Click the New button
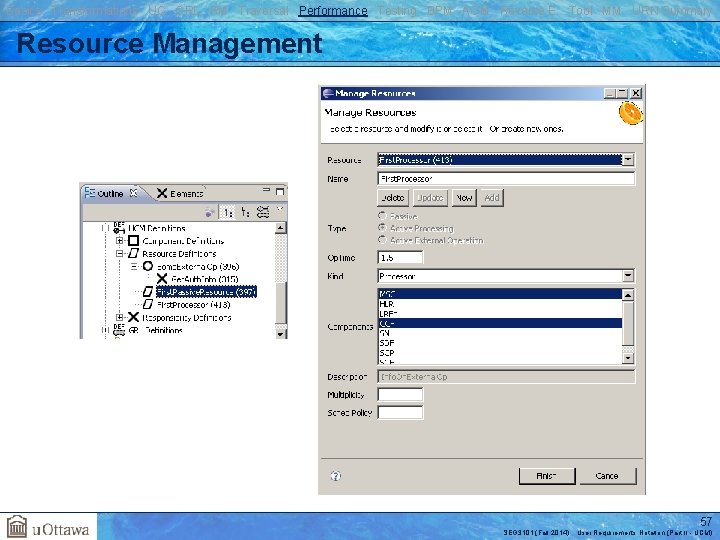 (x=464, y=198)
